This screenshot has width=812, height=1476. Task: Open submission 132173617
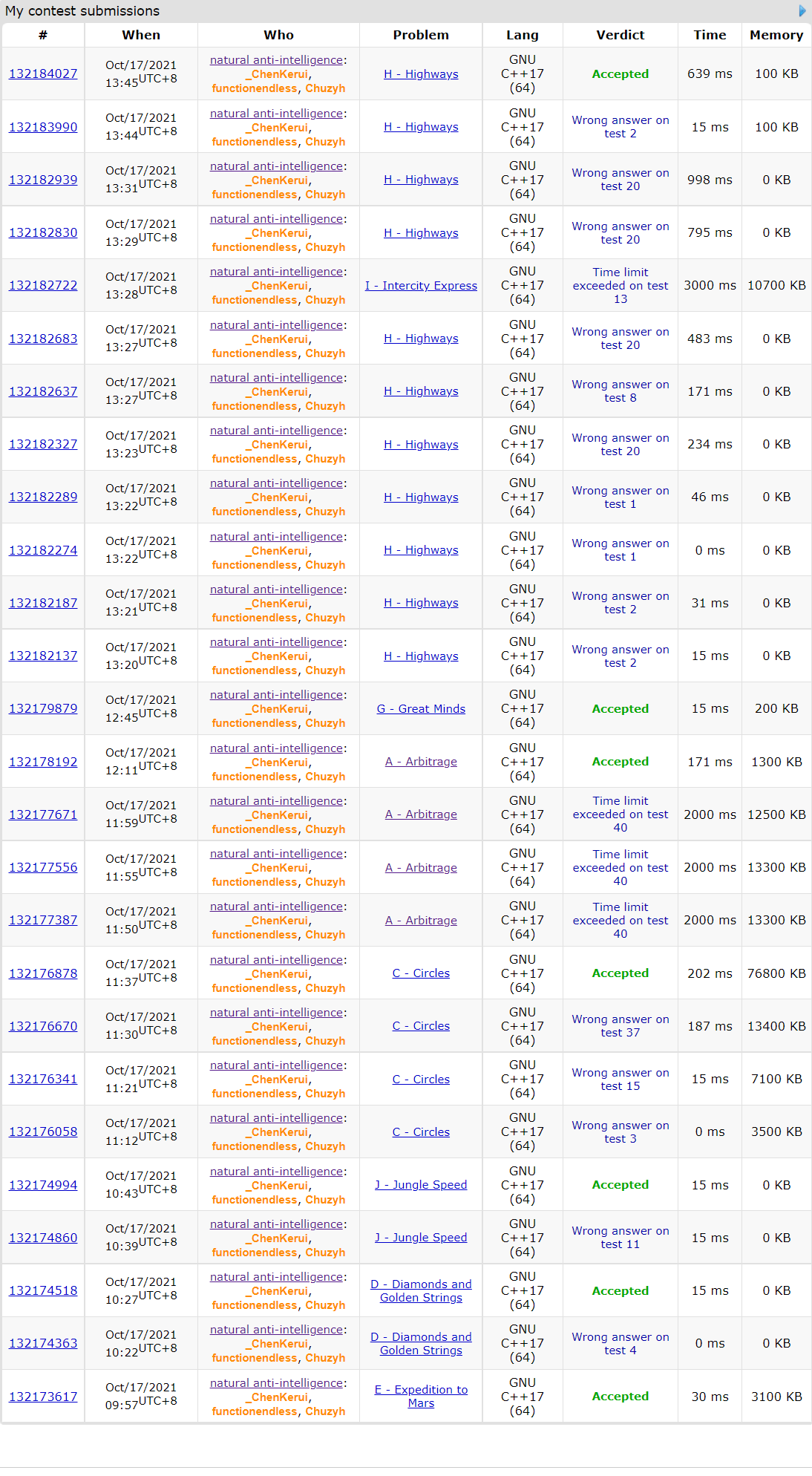click(x=43, y=1396)
